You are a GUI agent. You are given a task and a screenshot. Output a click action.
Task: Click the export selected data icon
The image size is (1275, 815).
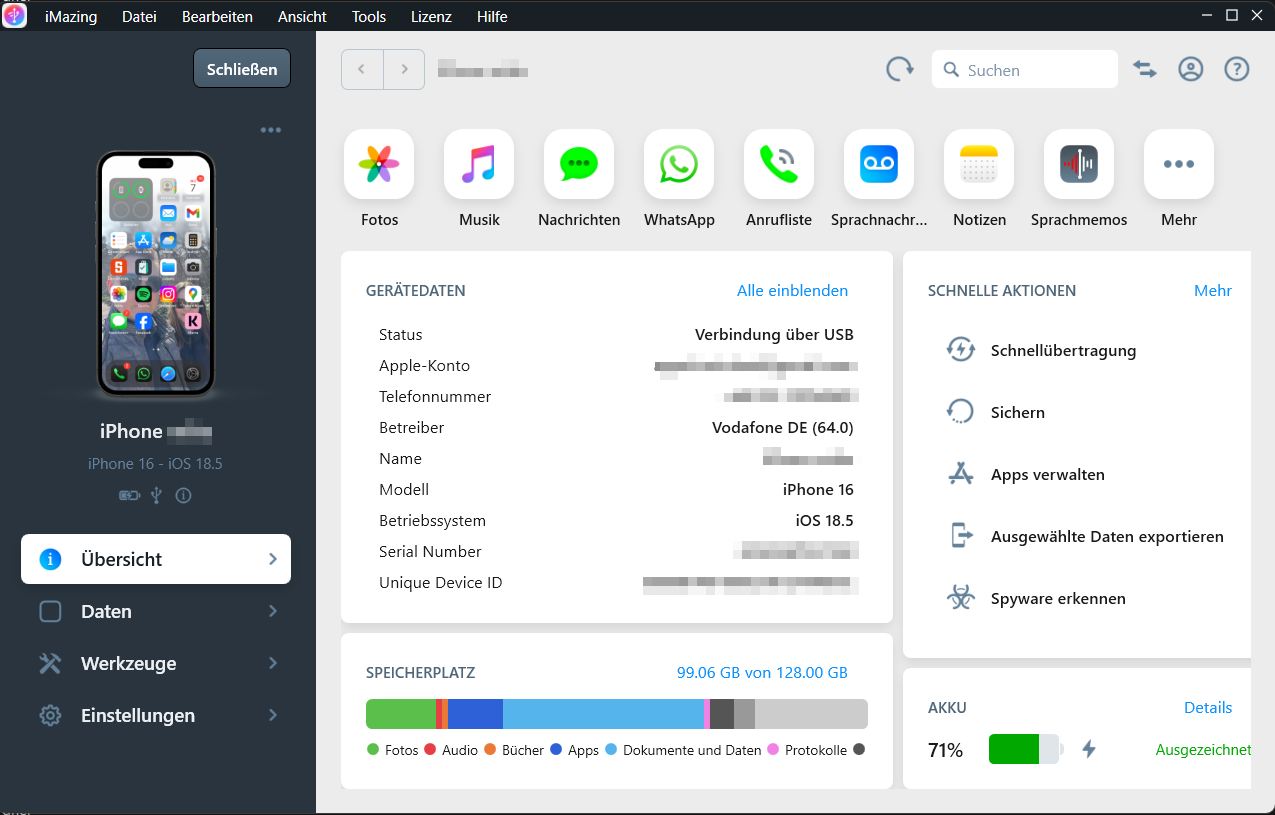click(x=960, y=536)
